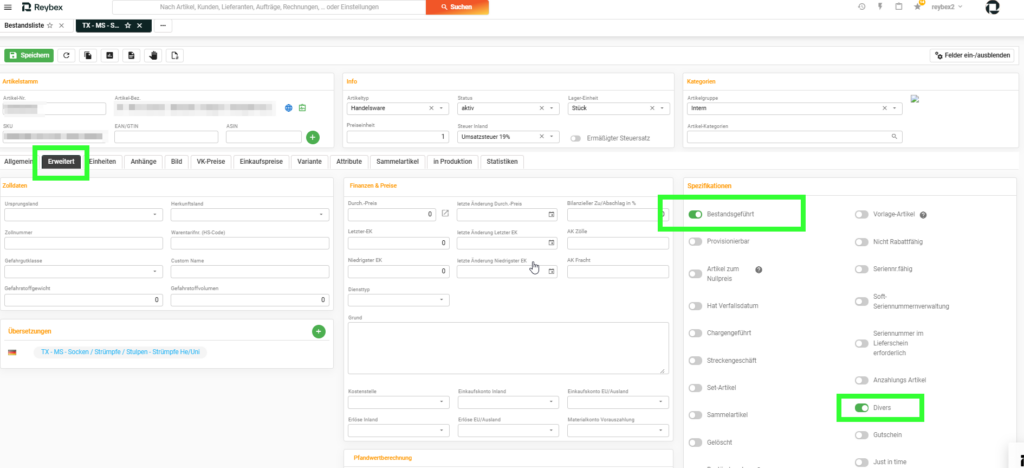Switch to the VK-Preise tab

210,162
